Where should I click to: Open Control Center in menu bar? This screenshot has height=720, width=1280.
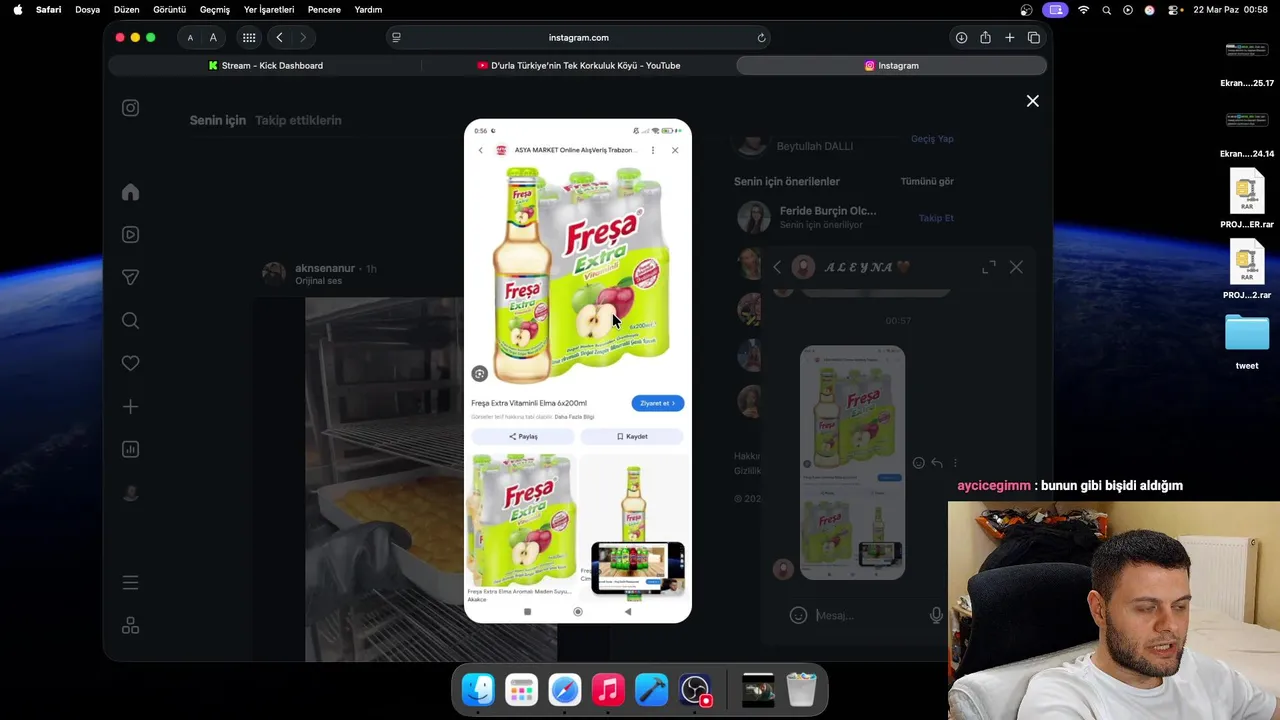pyautogui.click(x=1173, y=9)
